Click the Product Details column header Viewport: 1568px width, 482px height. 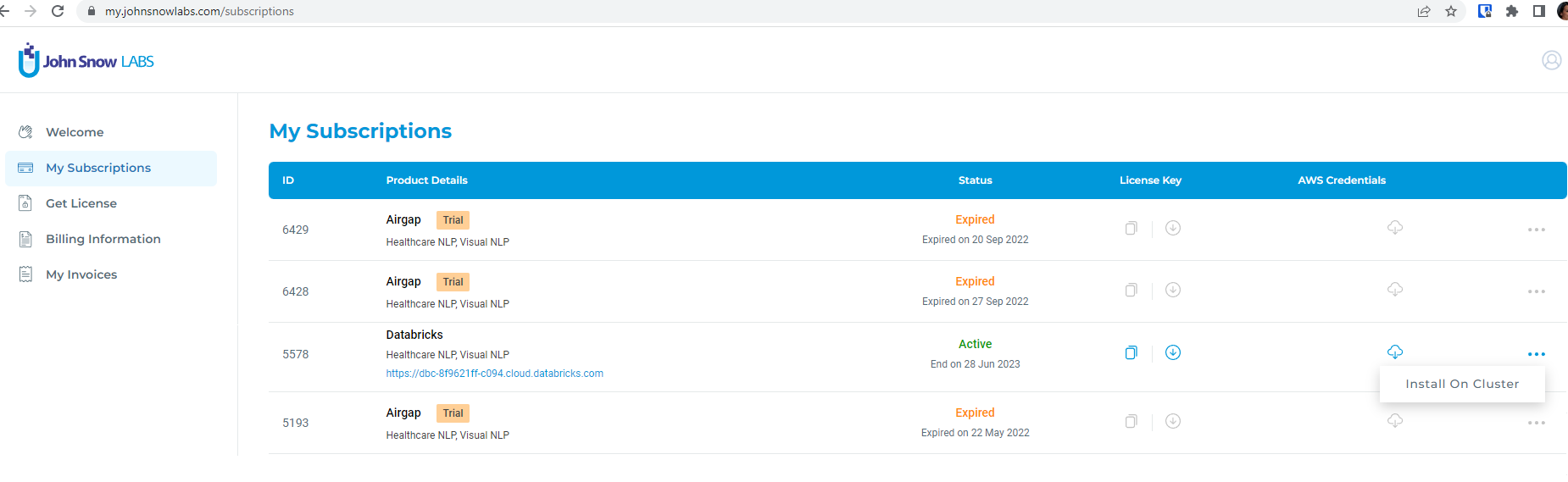coord(427,180)
